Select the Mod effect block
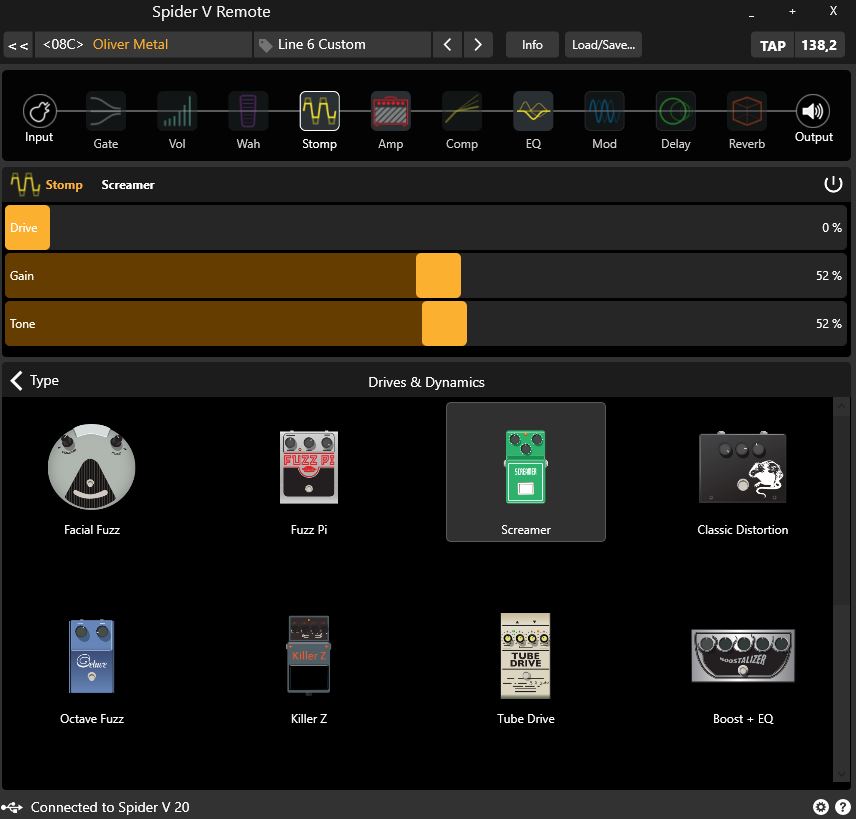Viewport: 856px width, 819px height. coord(604,111)
